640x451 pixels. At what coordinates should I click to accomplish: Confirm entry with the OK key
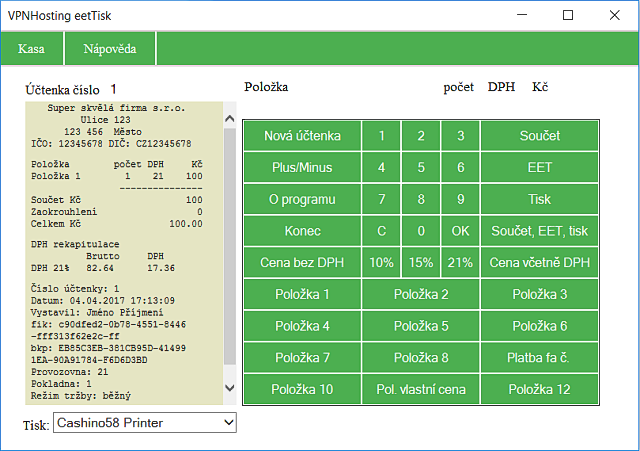(x=460, y=231)
